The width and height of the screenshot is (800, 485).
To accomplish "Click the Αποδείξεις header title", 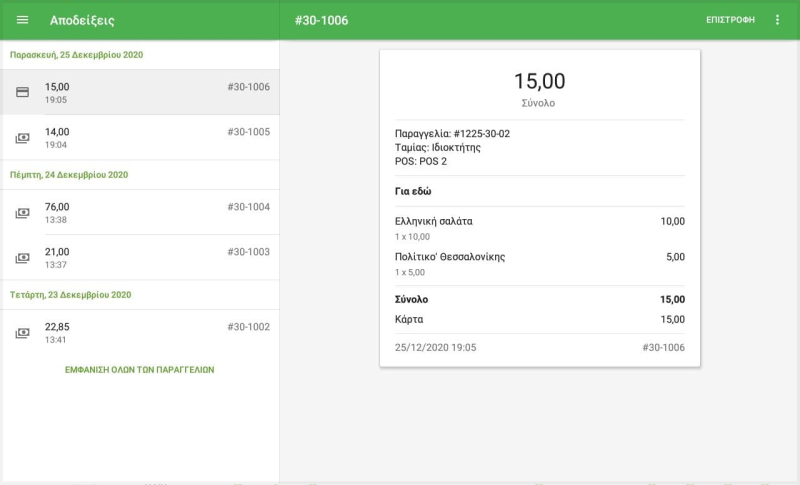I will click(x=82, y=20).
